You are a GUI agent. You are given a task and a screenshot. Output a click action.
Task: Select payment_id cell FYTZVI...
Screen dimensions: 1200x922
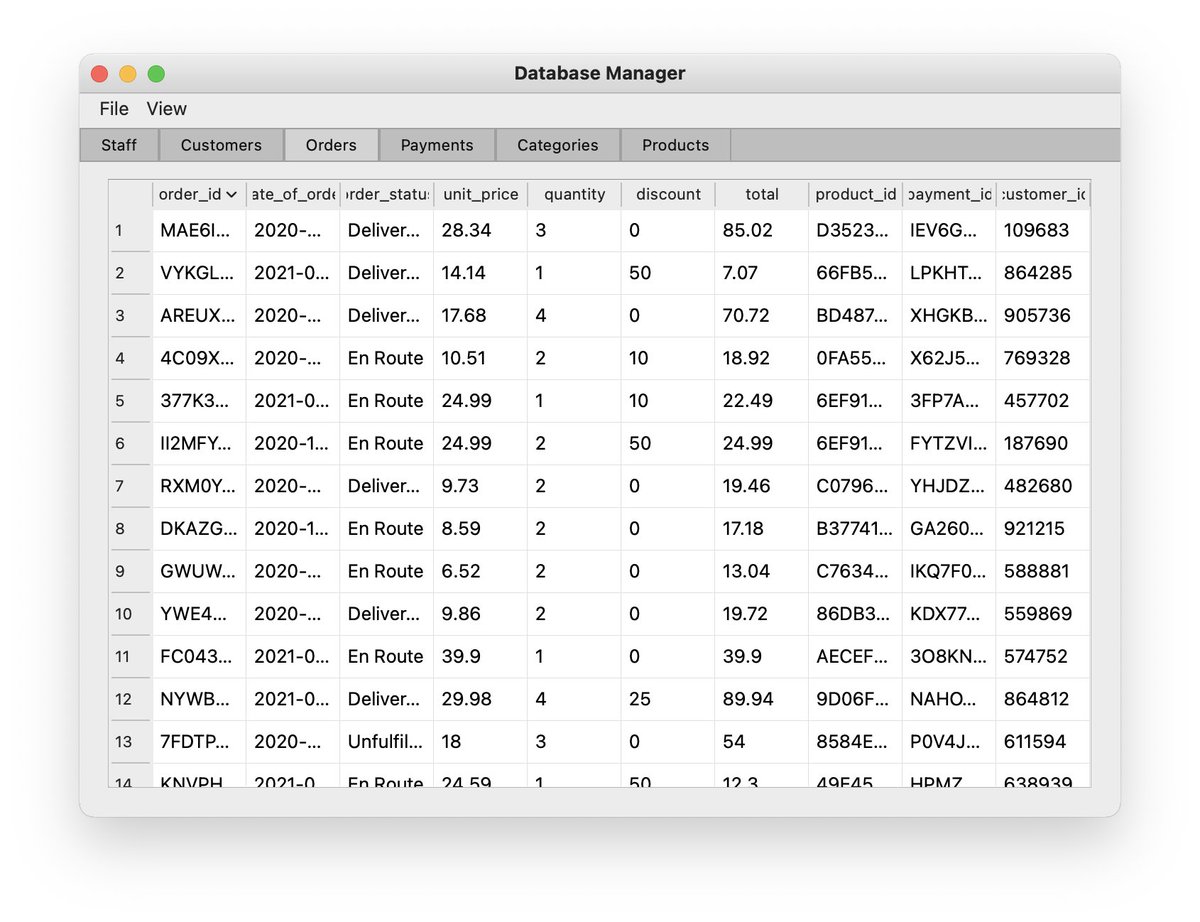point(949,443)
